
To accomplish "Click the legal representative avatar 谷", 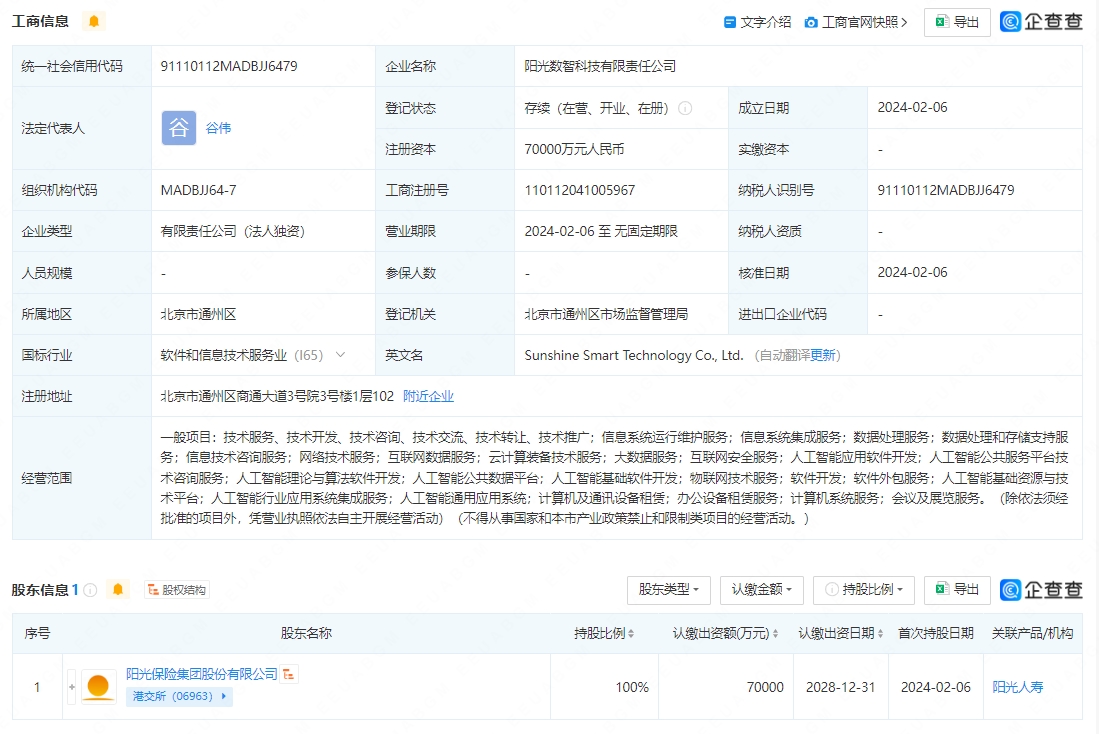I will tap(178, 128).
